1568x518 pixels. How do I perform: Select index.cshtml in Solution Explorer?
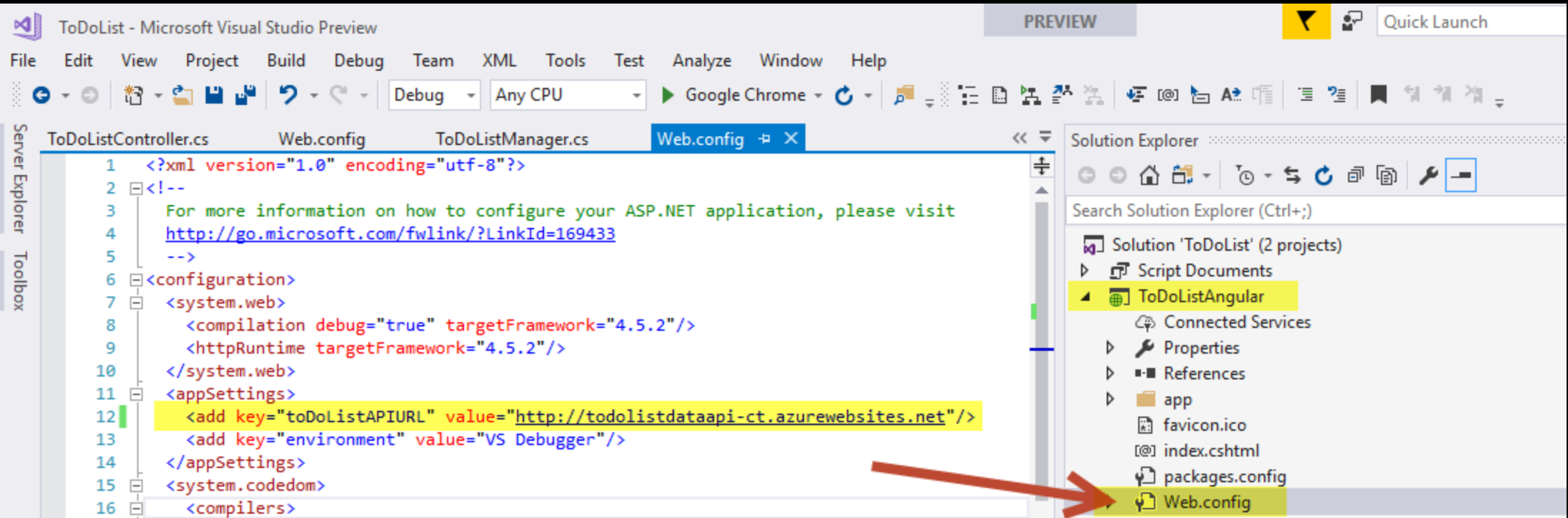click(1211, 451)
